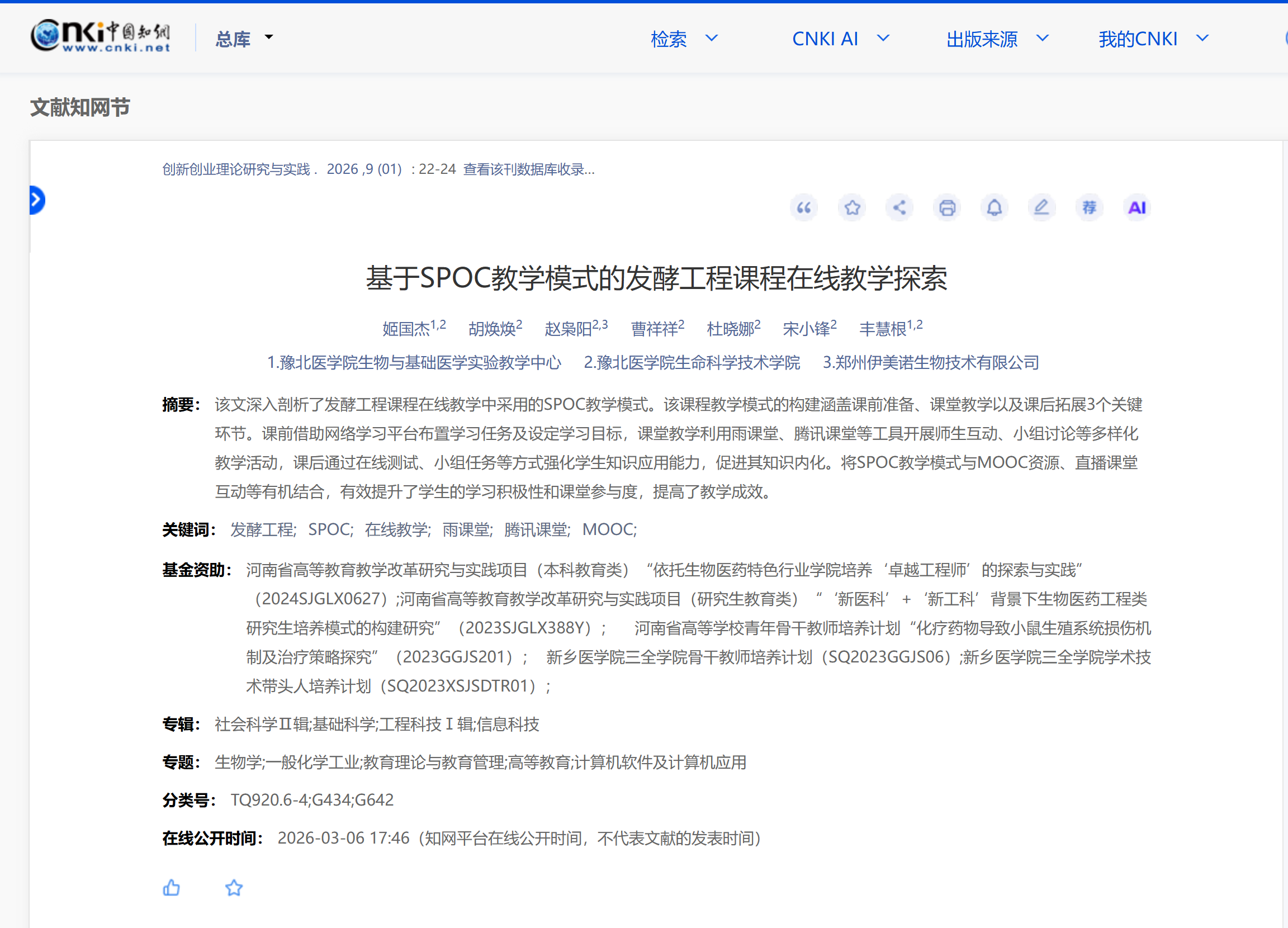
Task: Toggle the thumbs-up like icon
Action: (171, 888)
